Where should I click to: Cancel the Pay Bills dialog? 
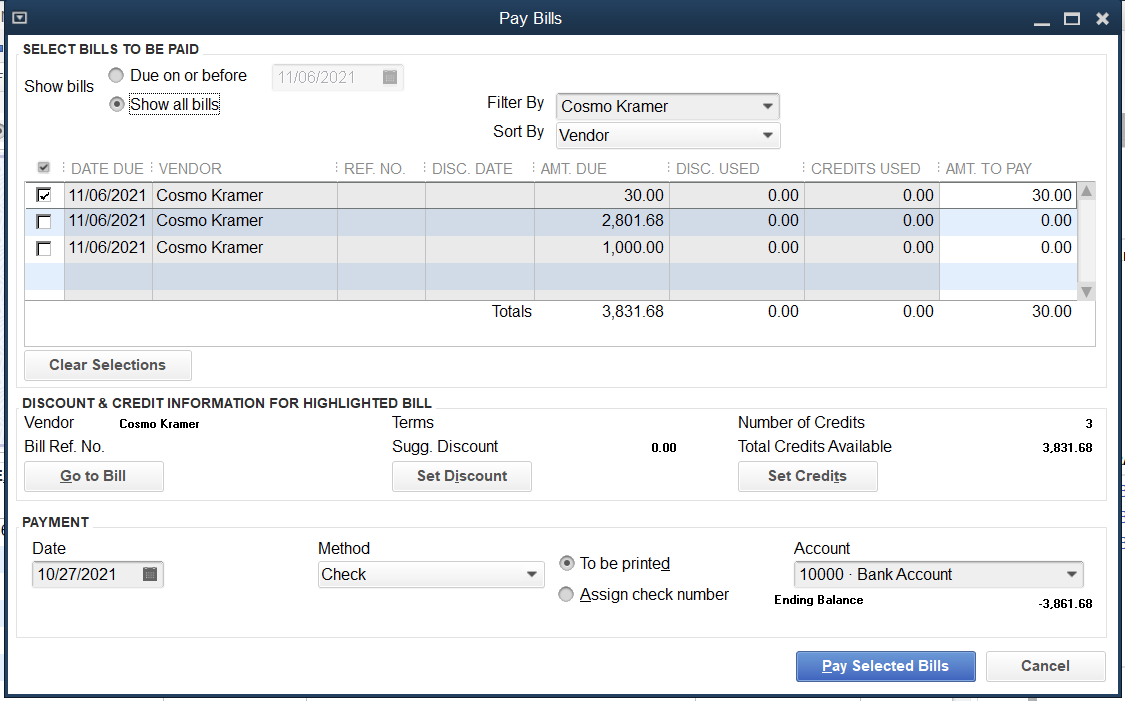[x=1045, y=666]
